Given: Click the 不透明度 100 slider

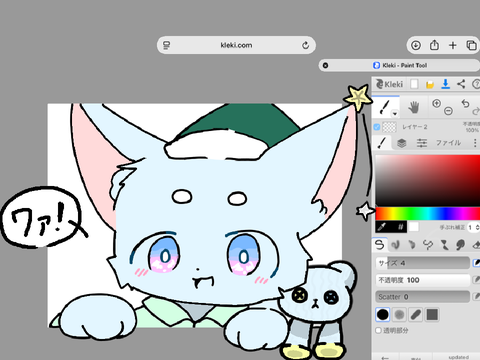Looking at the screenshot, I should [x=423, y=280].
